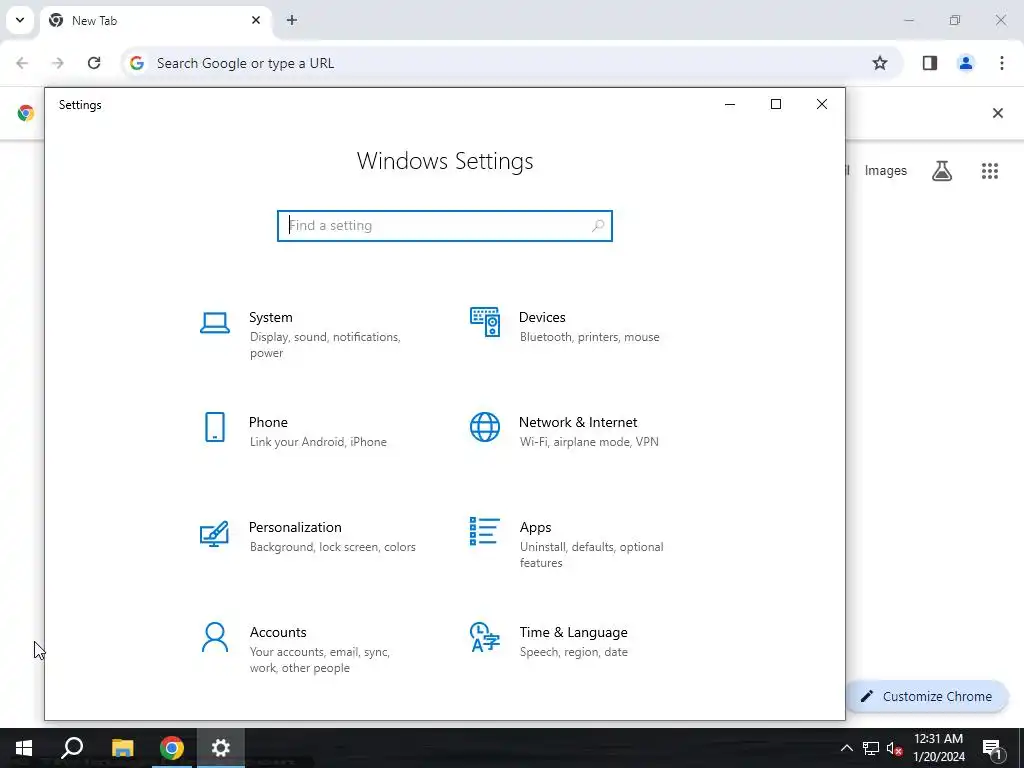Screen dimensions: 1024x768
Task: Close the New Tab tab
Action: (x=256, y=20)
